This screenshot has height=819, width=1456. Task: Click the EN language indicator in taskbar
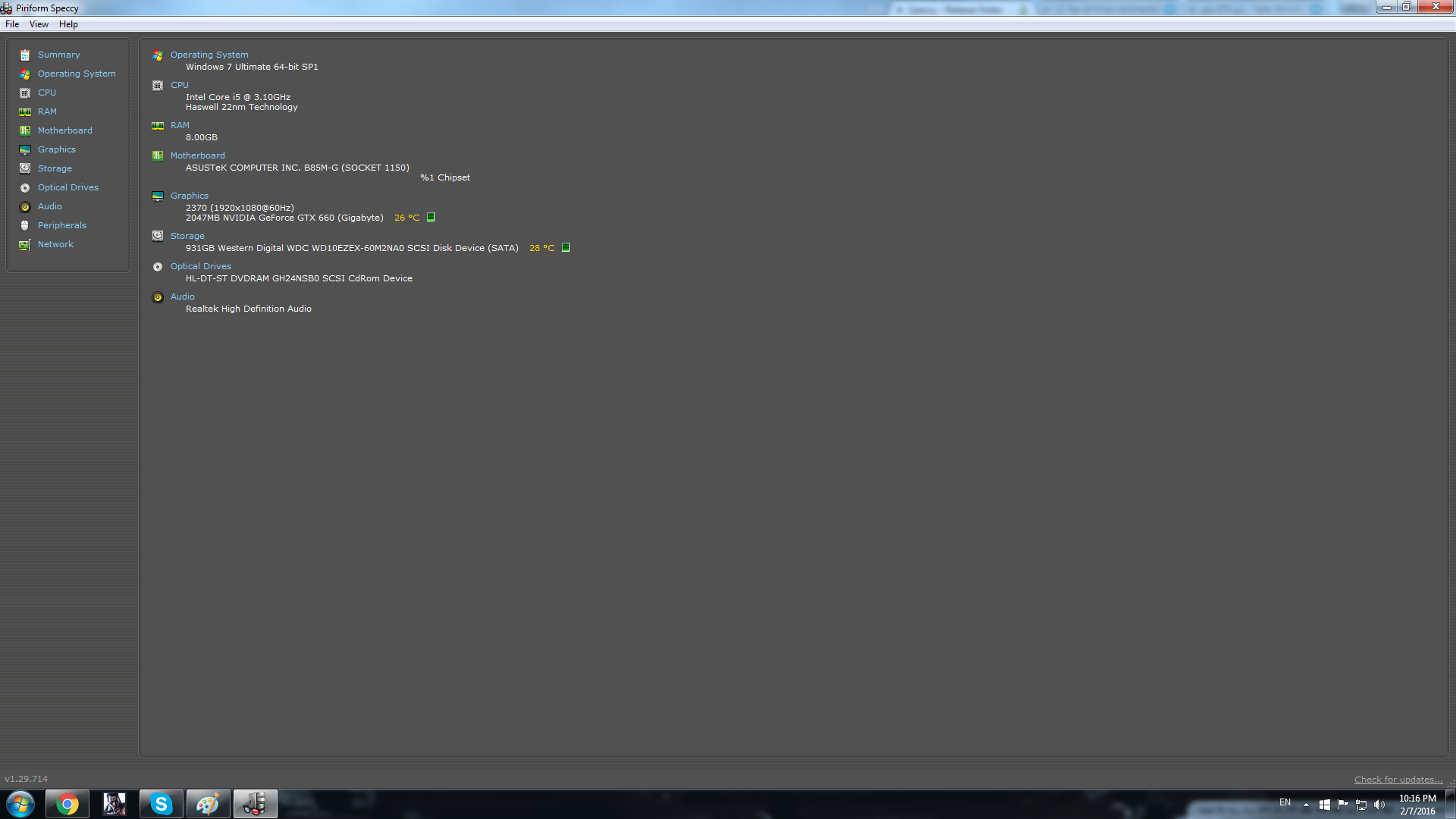tap(1285, 802)
